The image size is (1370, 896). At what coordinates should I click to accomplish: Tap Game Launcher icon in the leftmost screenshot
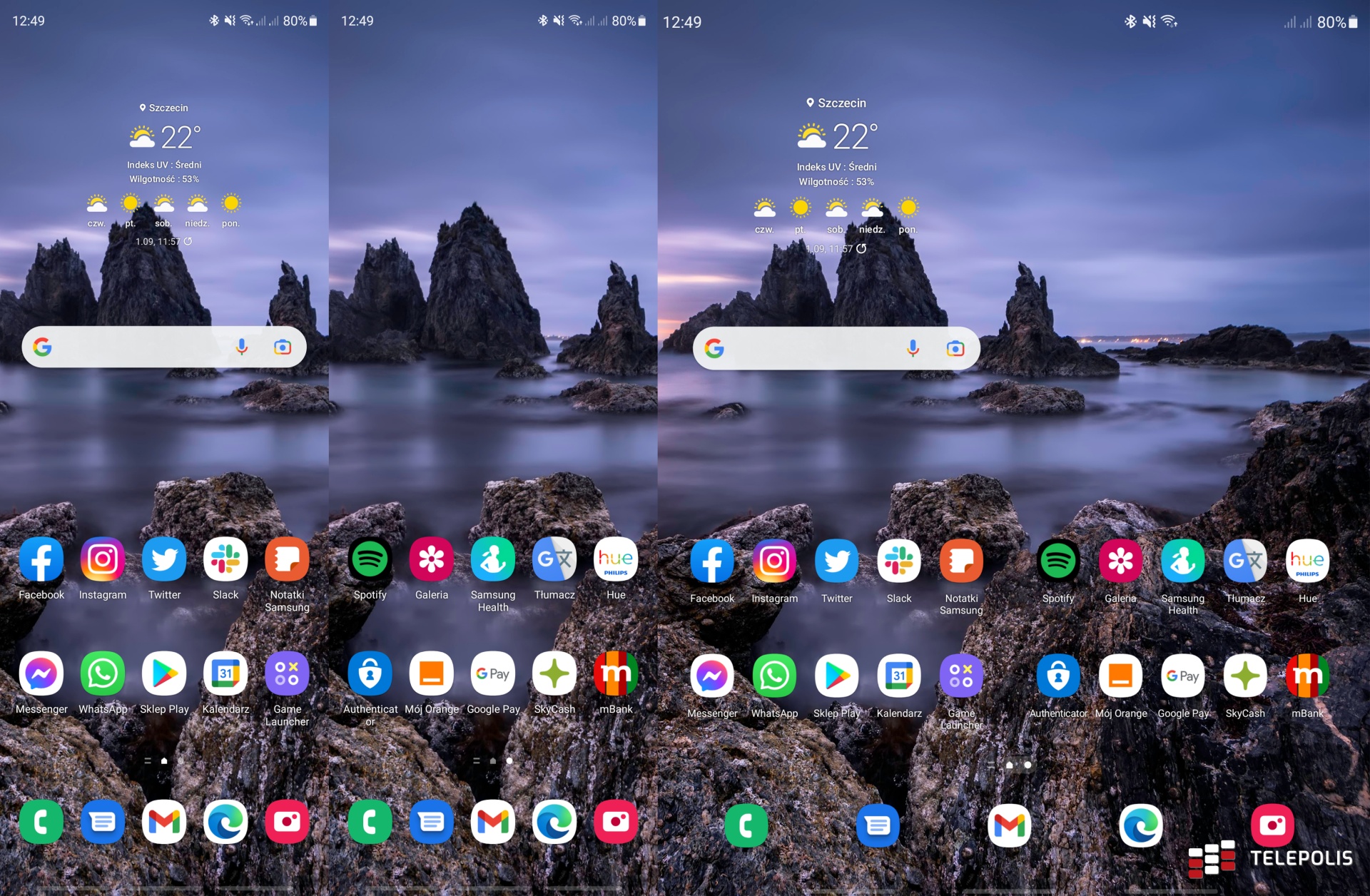(x=287, y=673)
